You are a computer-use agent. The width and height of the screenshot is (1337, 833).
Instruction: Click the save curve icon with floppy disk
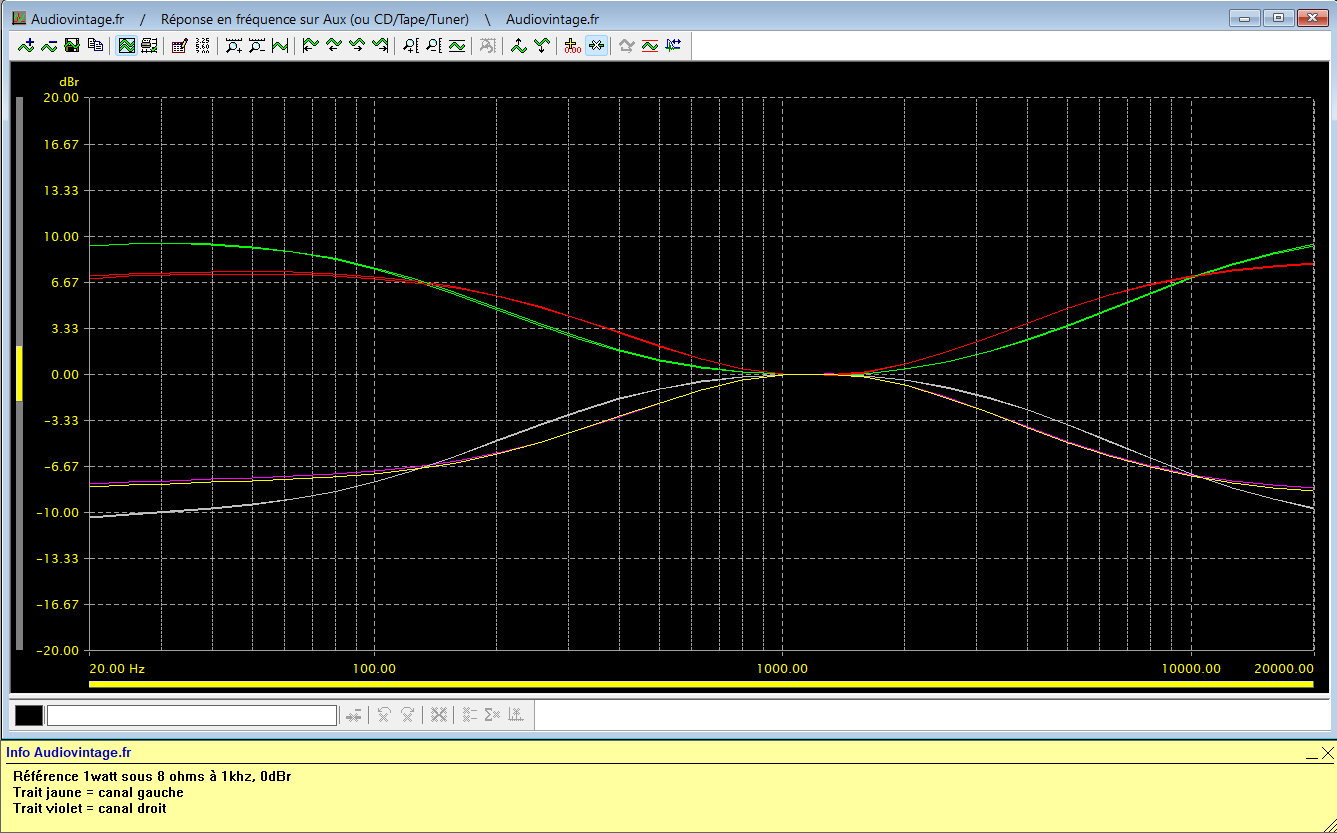[x=72, y=45]
